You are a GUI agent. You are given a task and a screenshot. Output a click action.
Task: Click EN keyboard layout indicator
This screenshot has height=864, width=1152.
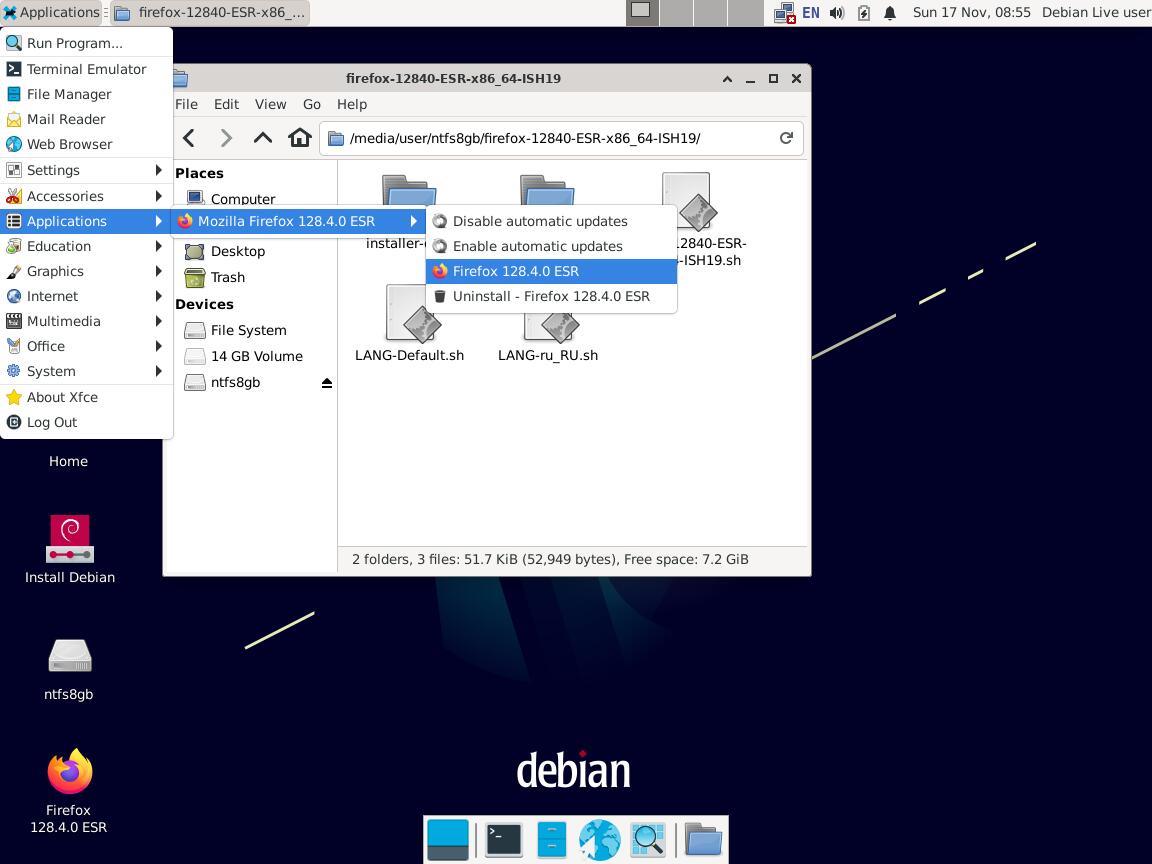(x=811, y=12)
